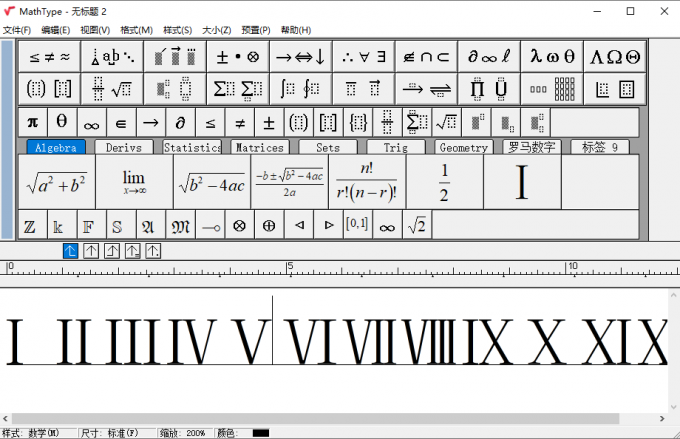
Task: Insert combination n!/r!(n−r)! expression
Action: [x=367, y=182]
